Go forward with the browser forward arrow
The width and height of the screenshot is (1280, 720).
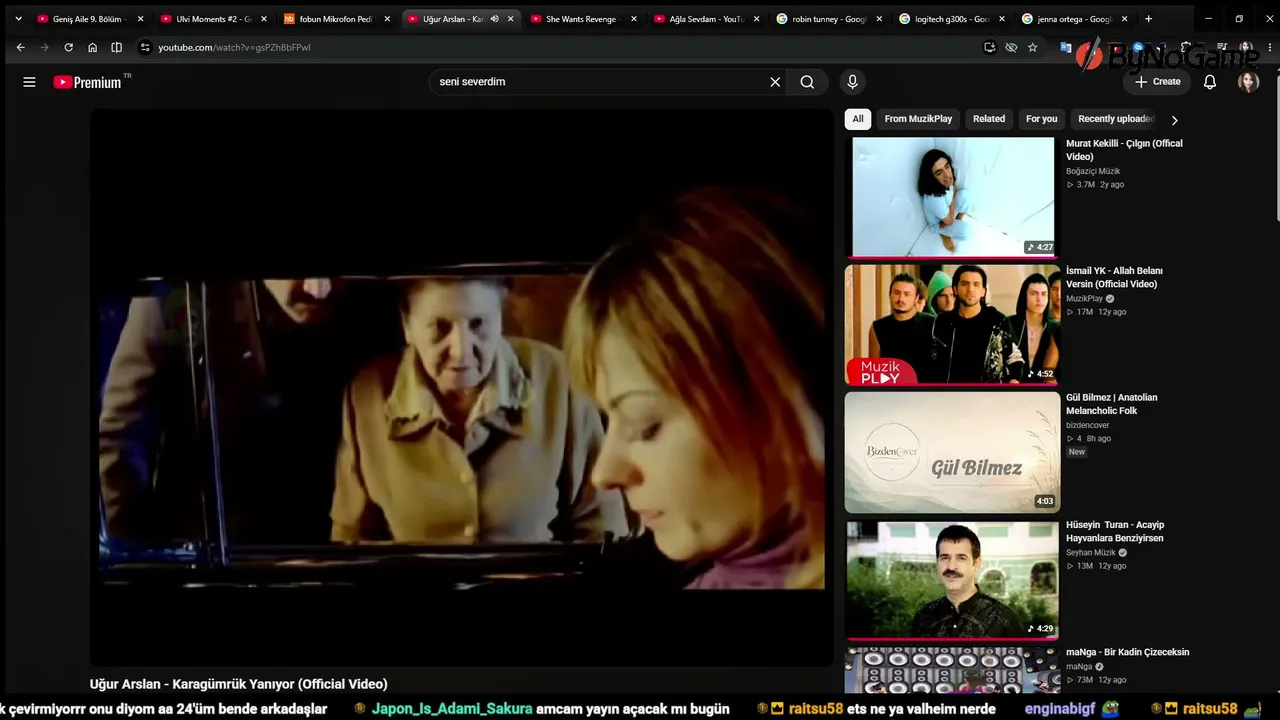tap(44, 47)
